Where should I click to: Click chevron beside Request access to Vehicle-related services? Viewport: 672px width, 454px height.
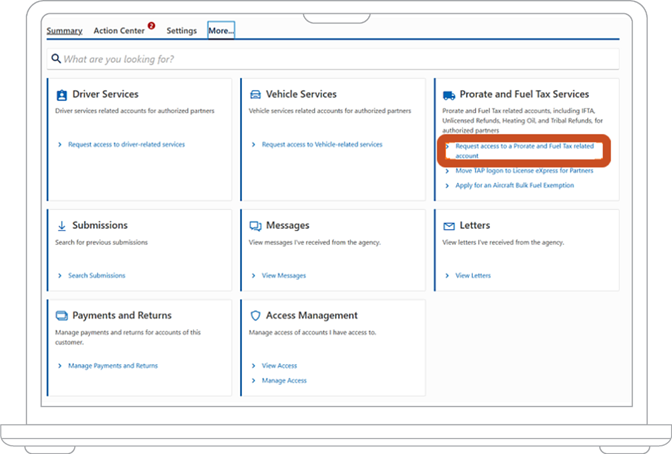[x=253, y=144]
